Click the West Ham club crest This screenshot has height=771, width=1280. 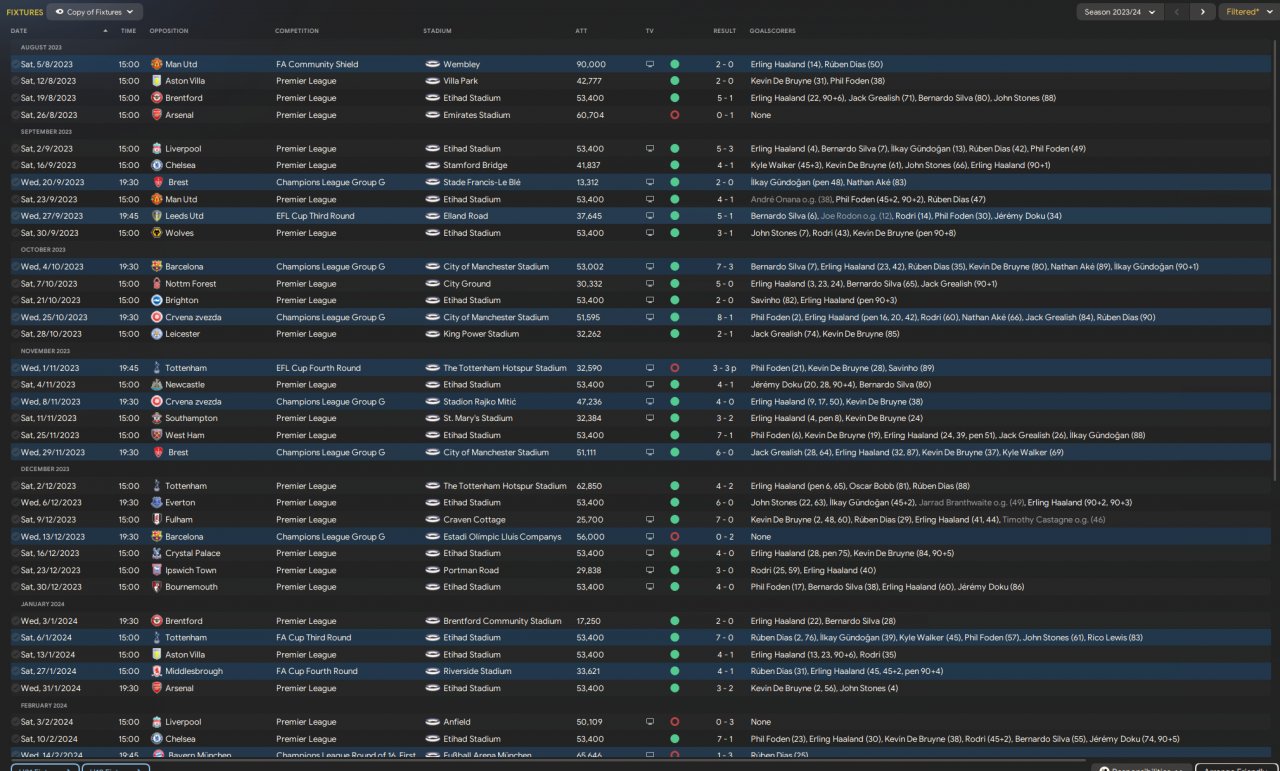click(156, 435)
